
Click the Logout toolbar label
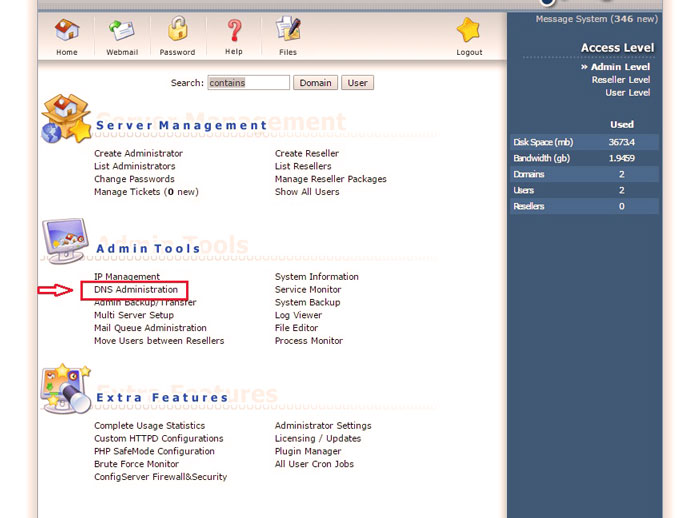tap(469, 52)
